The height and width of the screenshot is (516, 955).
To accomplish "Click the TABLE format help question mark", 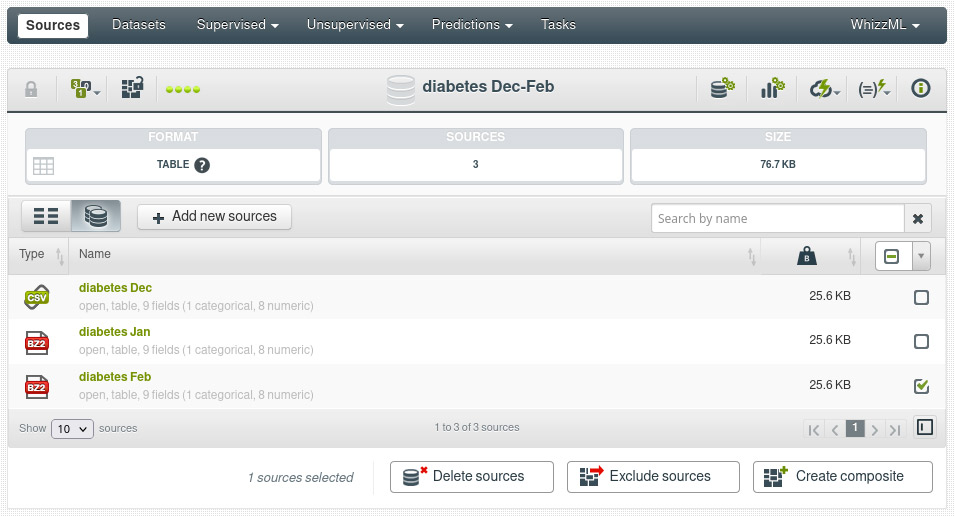I will 202,165.
